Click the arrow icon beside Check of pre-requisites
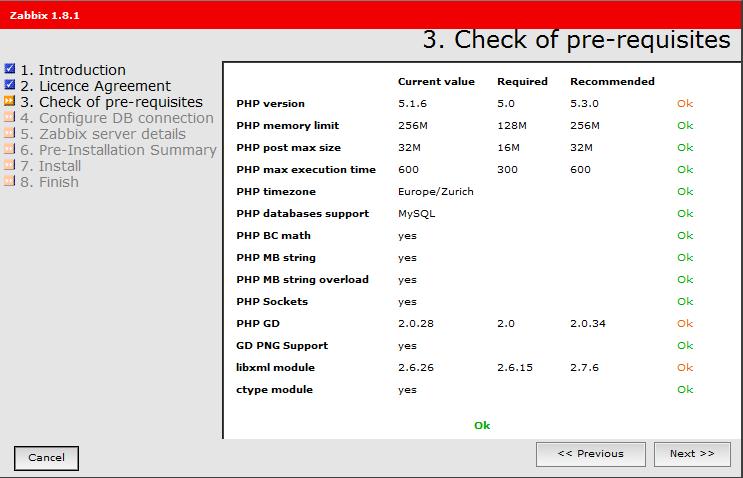The width and height of the screenshot is (743, 478). pyautogui.click(x=10, y=101)
